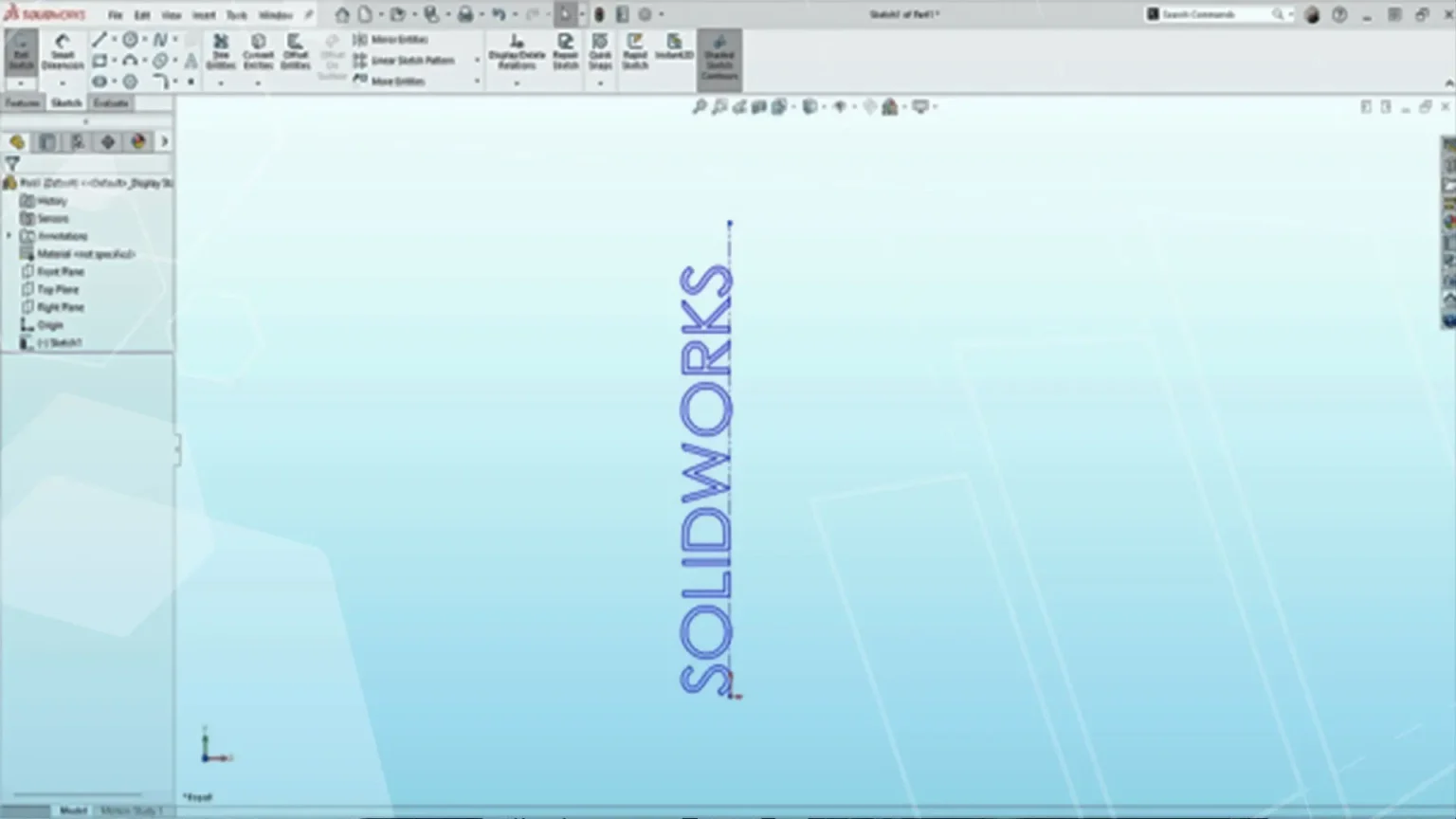
Task: Open the ConfigurationManager tab
Action: click(78, 142)
